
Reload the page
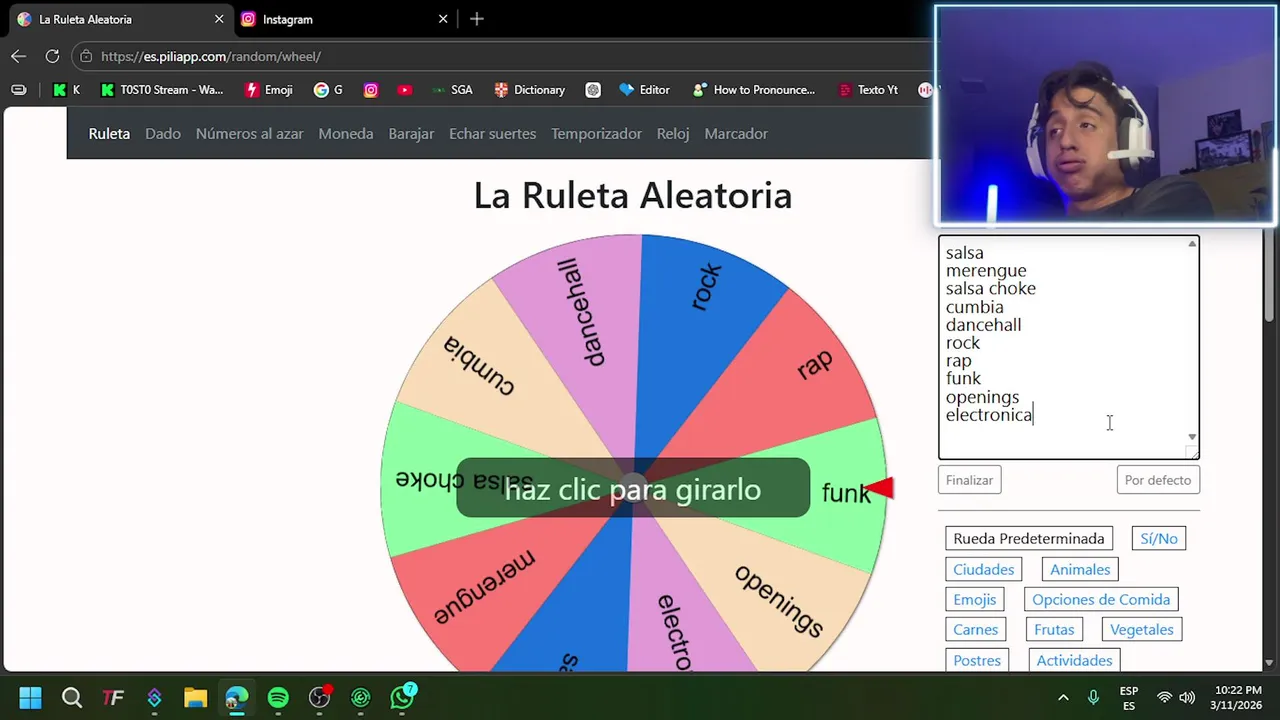click(x=52, y=57)
